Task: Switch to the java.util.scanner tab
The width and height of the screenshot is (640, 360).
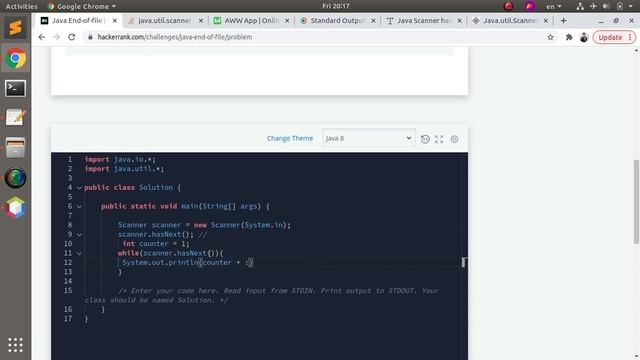Action: pyautogui.click(x=165, y=20)
